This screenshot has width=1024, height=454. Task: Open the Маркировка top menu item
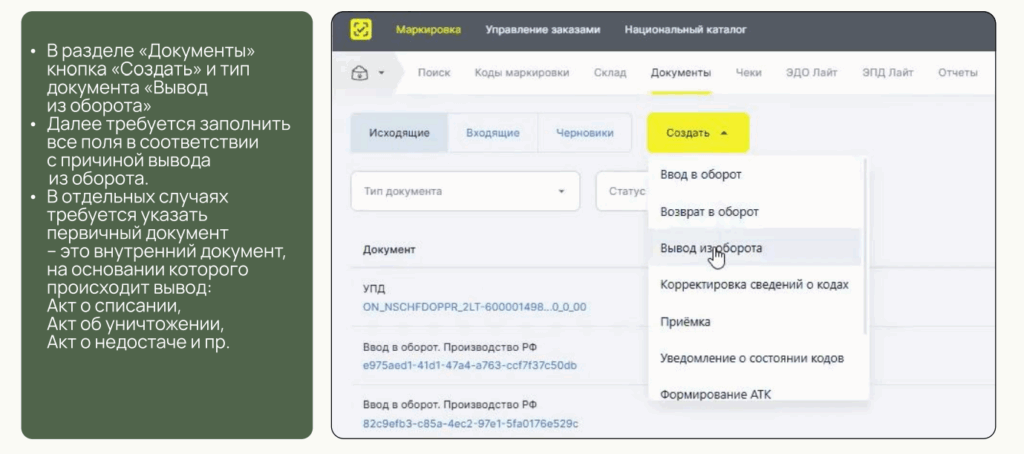[x=428, y=30]
